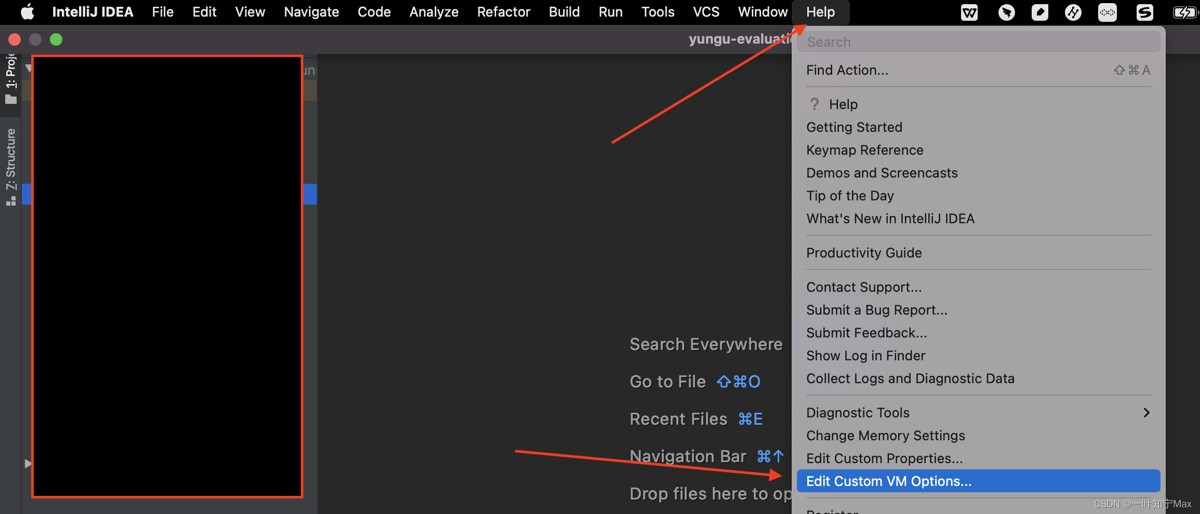Viewport: 1200px width, 514px height.
Task: Click the Go to File hint text
Action: (668, 382)
